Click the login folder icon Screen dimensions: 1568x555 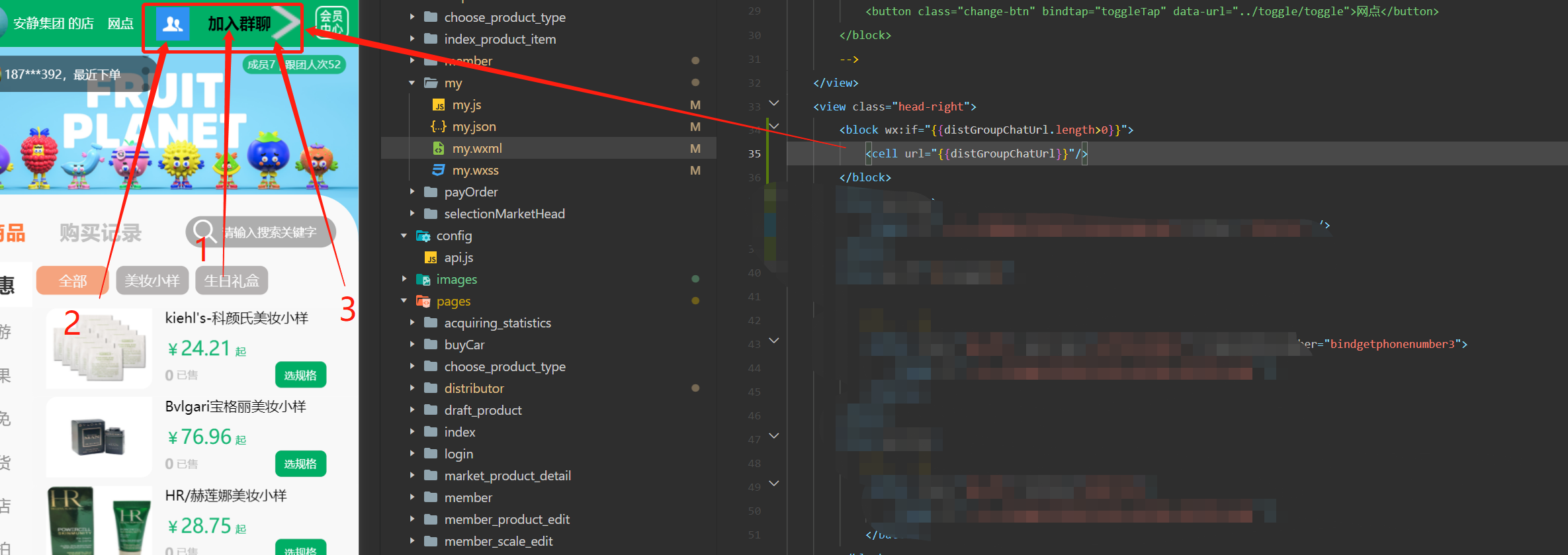(431, 454)
